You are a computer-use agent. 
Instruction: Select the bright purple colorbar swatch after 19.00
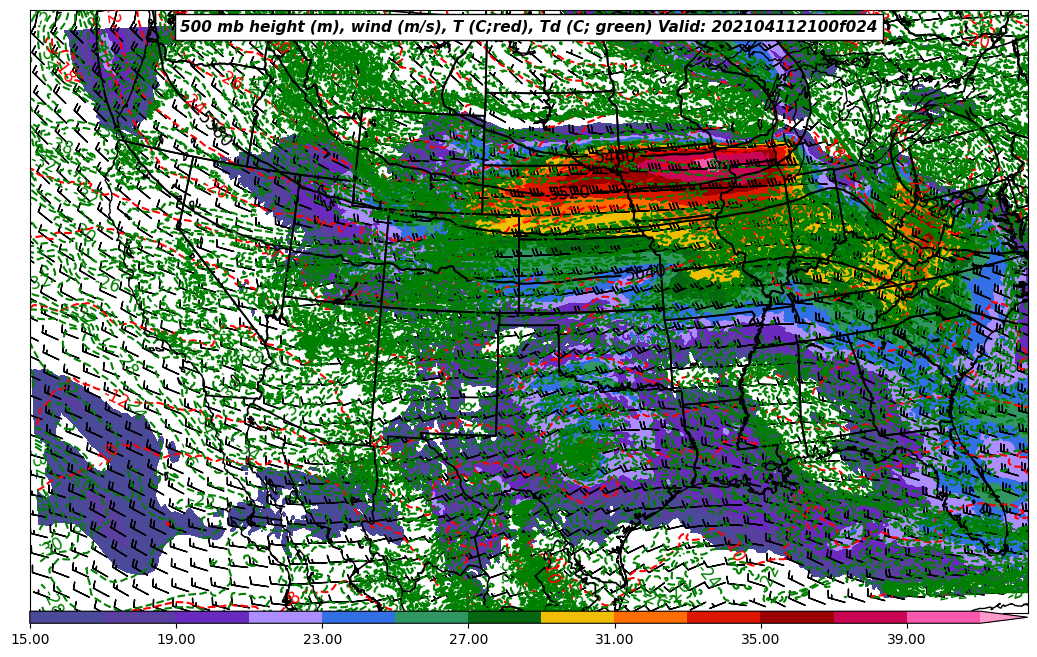(212, 617)
